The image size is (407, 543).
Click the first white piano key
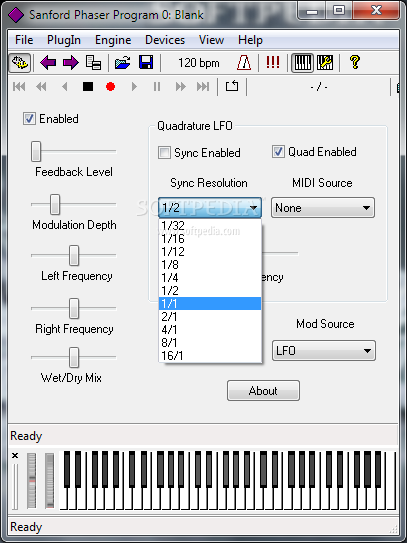pos(64,499)
